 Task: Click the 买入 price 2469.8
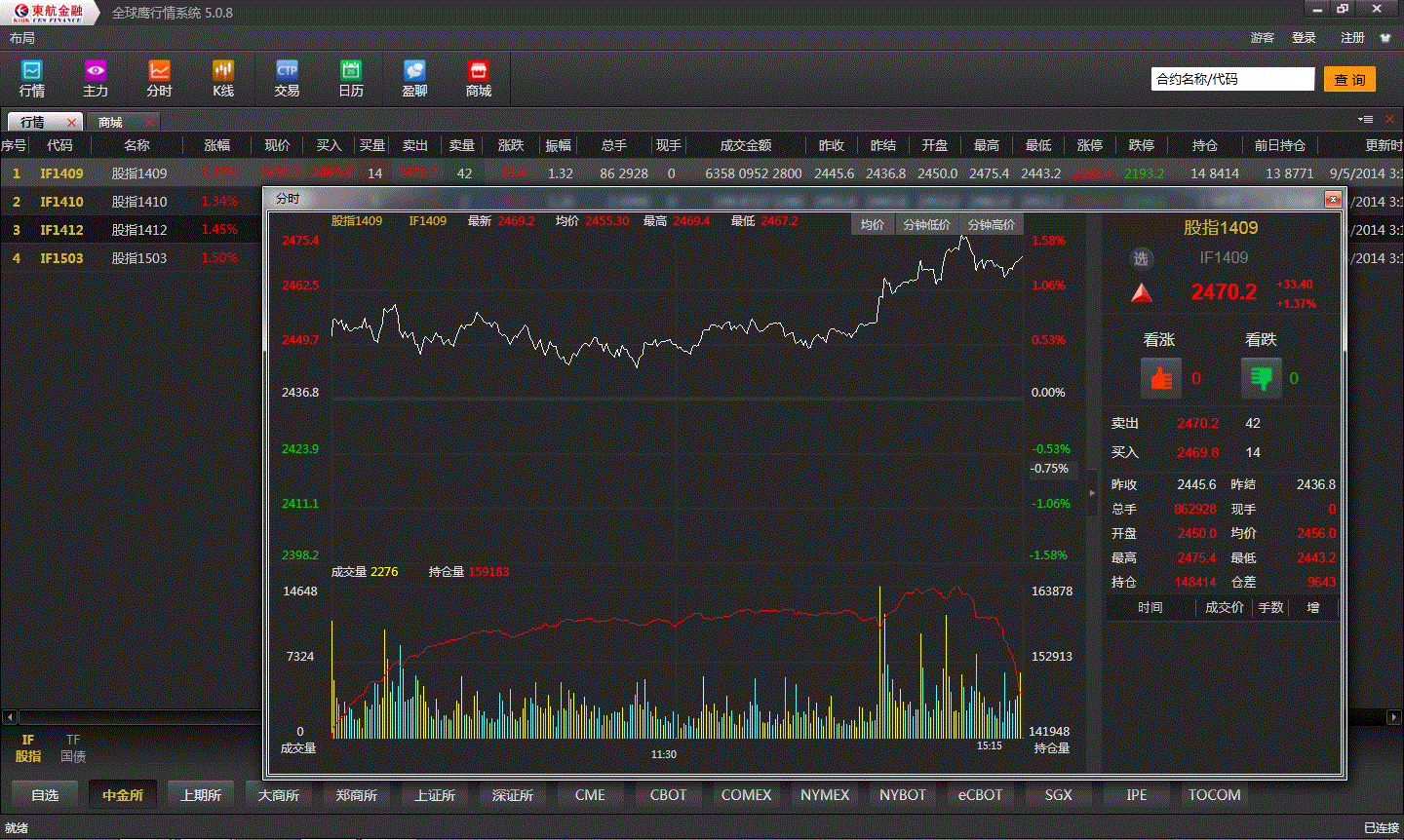pos(1197,453)
